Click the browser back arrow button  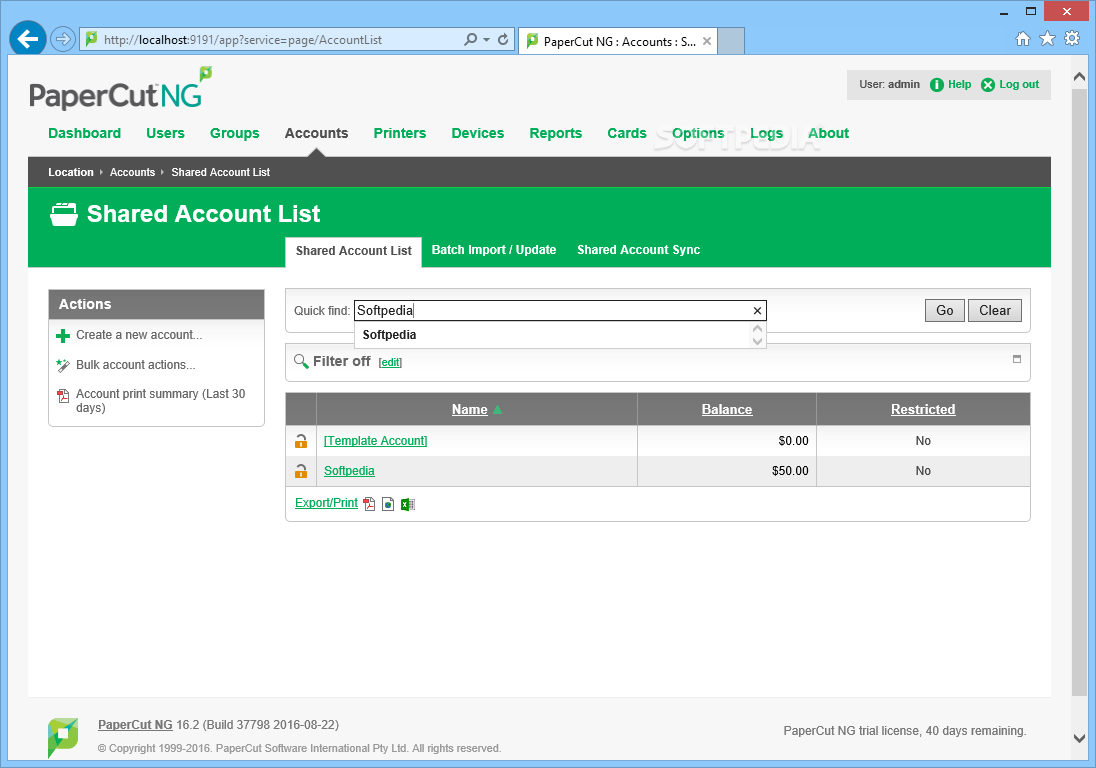point(28,39)
